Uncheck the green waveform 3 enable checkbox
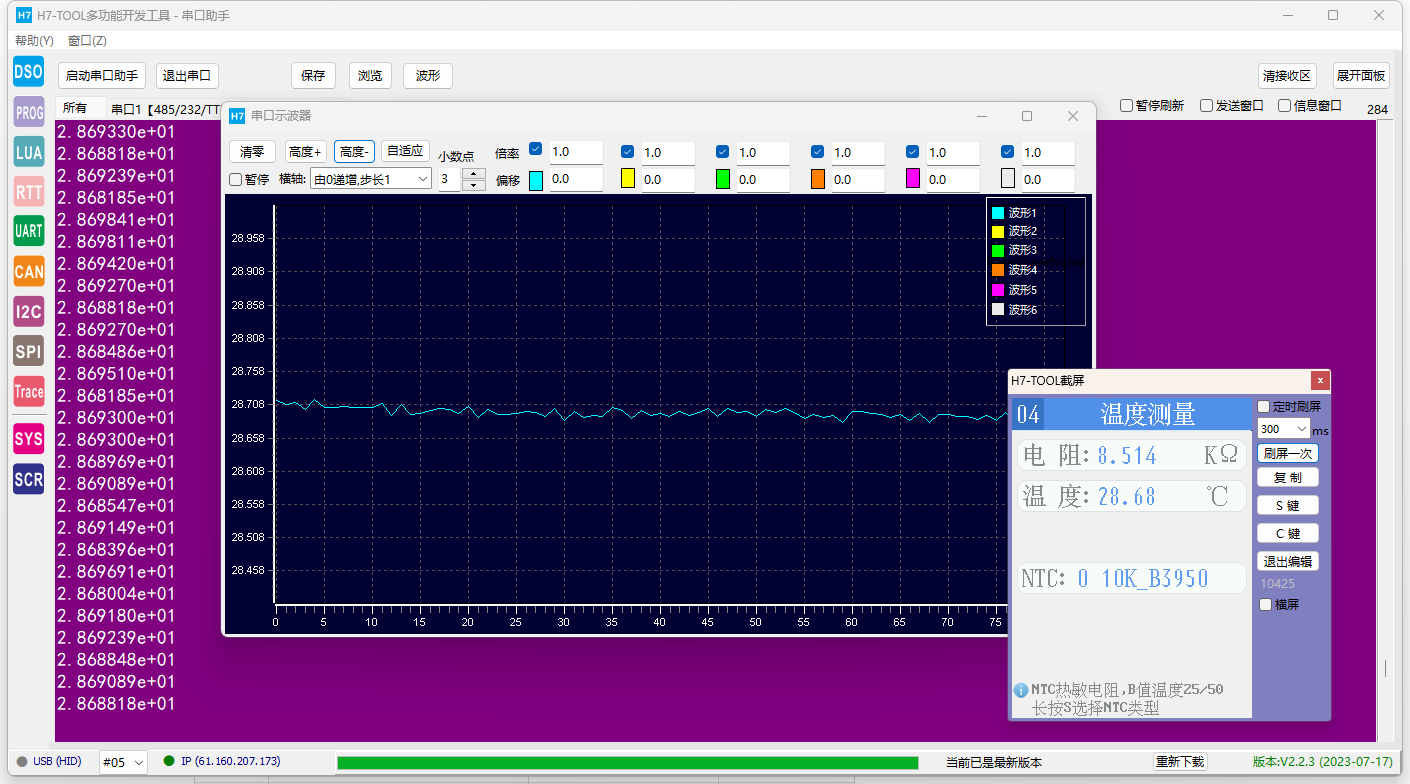The height and width of the screenshot is (784, 1410). click(722, 151)
